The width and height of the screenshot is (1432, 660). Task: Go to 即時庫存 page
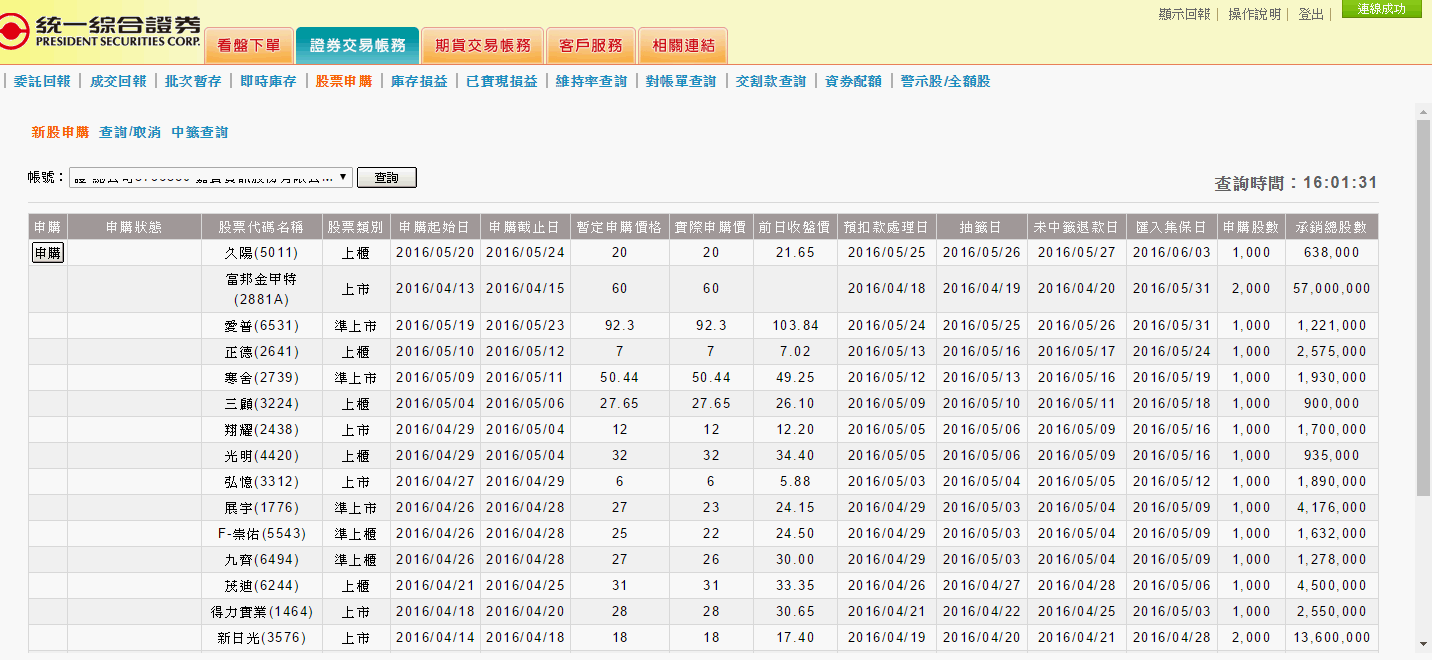point(268,82)
